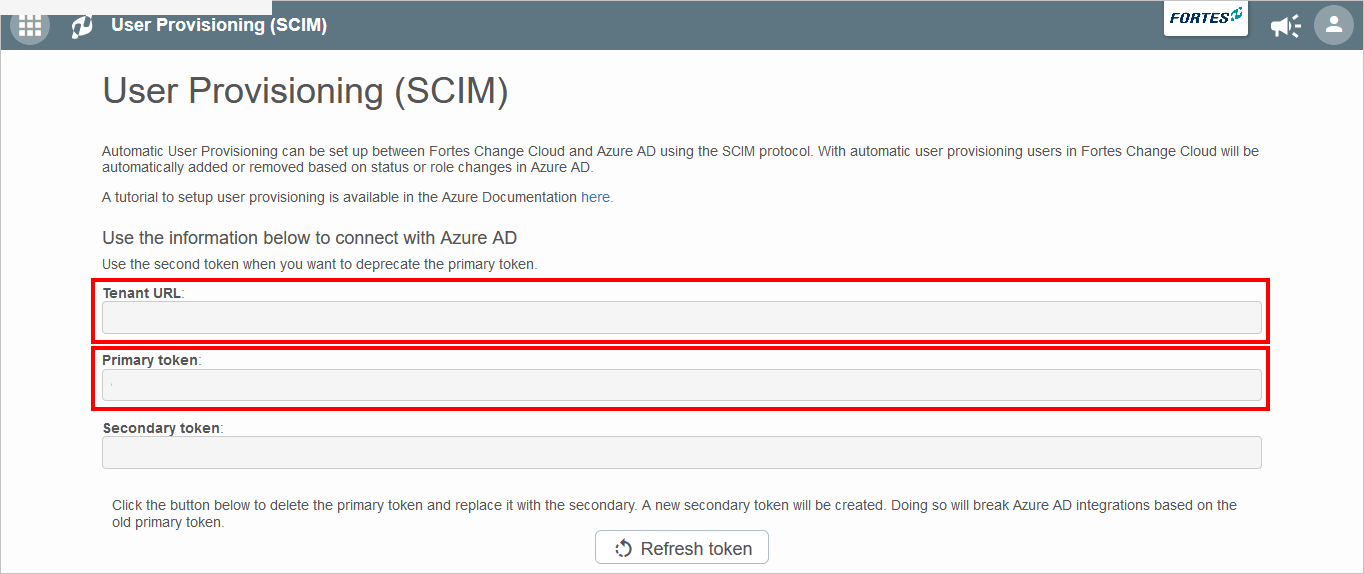Click the warning text about deleting primary token
Image resolution: width=1364 pixels, height=574 pixels.
click(674, 514)
